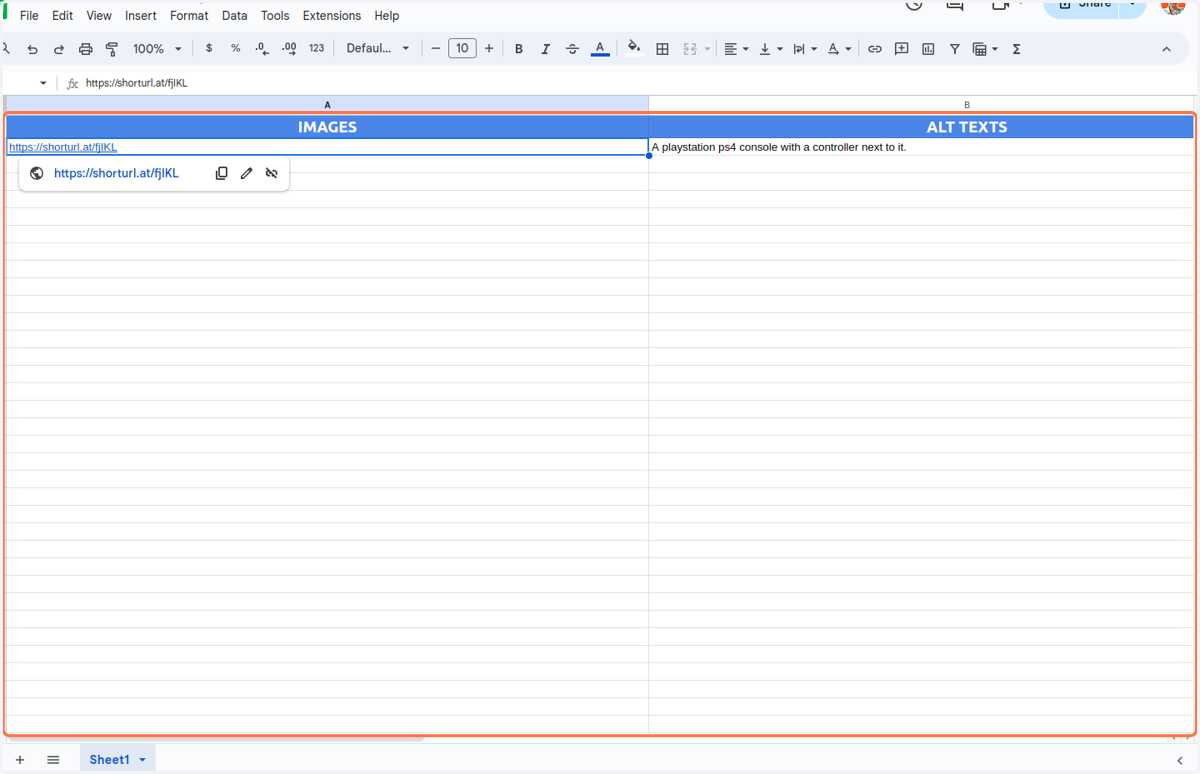Viewport: 1200px width, 774px height.
Task: Open the Extensions menu
Action: (x=332, y=16)
